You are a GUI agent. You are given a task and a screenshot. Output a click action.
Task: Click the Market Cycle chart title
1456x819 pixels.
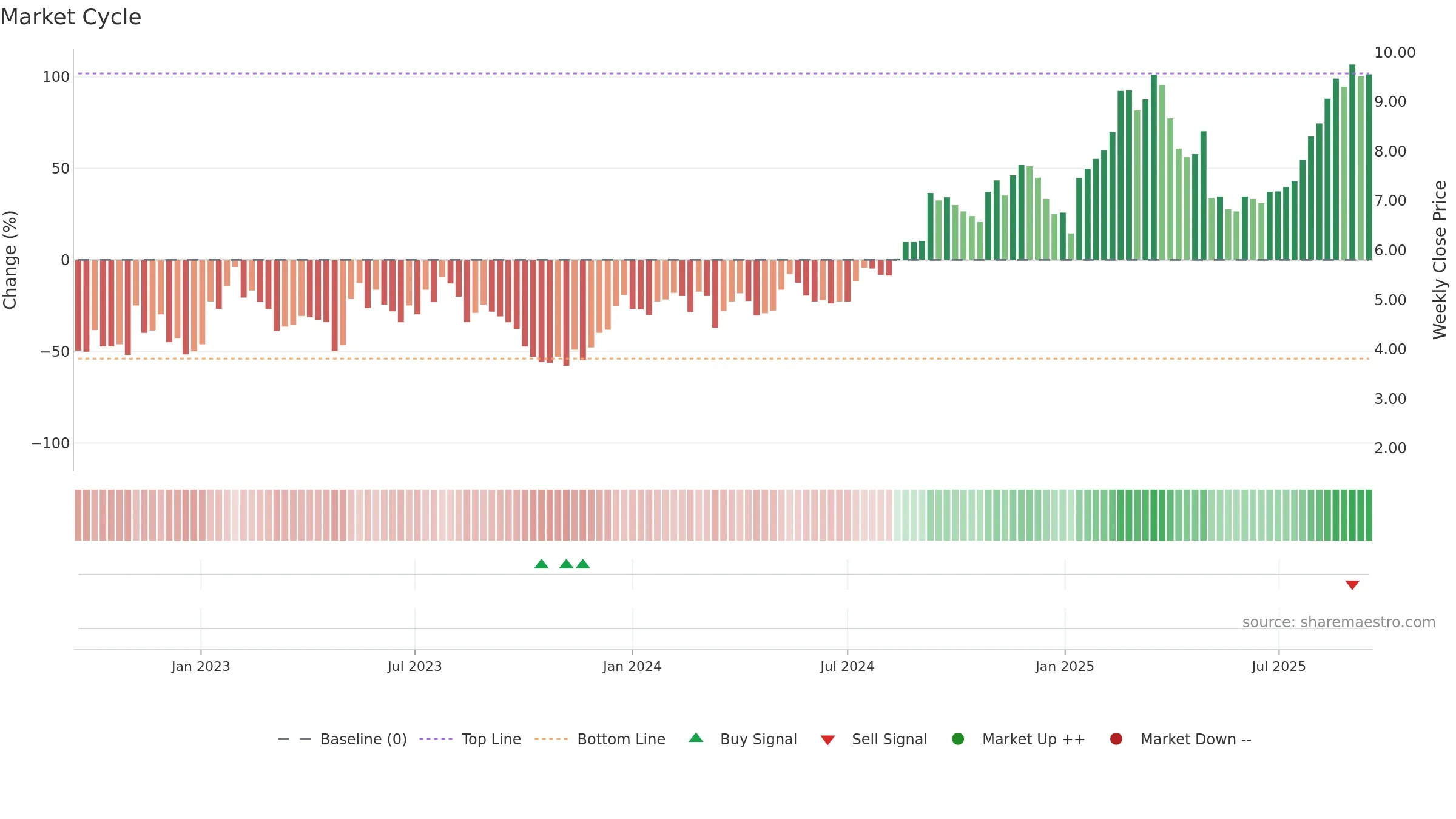pyautogui.click(x=71, y=17)
